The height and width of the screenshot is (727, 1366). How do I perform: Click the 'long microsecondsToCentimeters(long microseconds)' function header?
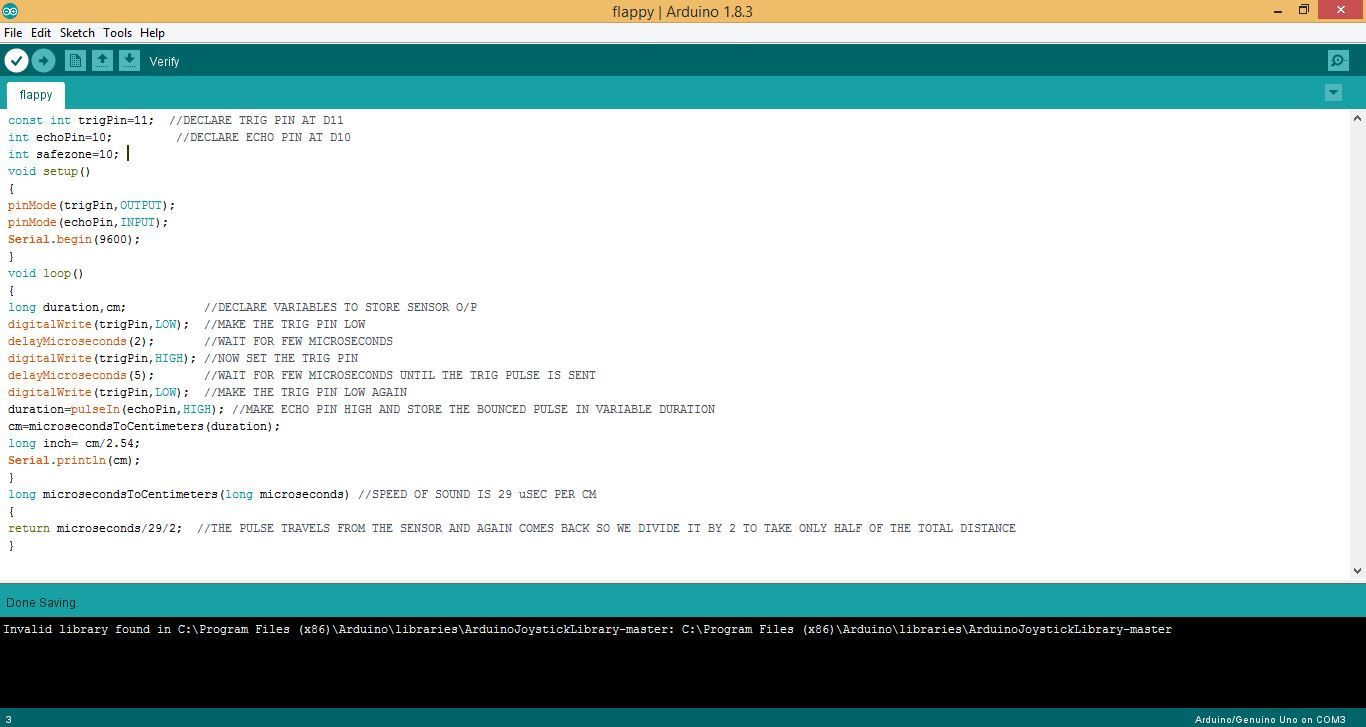tap(179, 494)
